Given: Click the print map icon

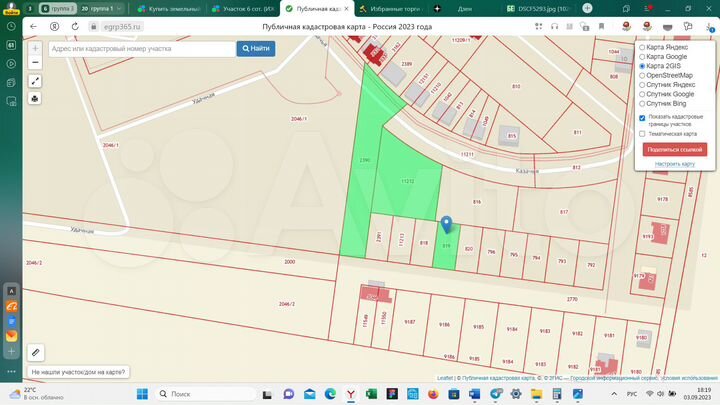Looking at the screenshot, I should coord(35,99).
